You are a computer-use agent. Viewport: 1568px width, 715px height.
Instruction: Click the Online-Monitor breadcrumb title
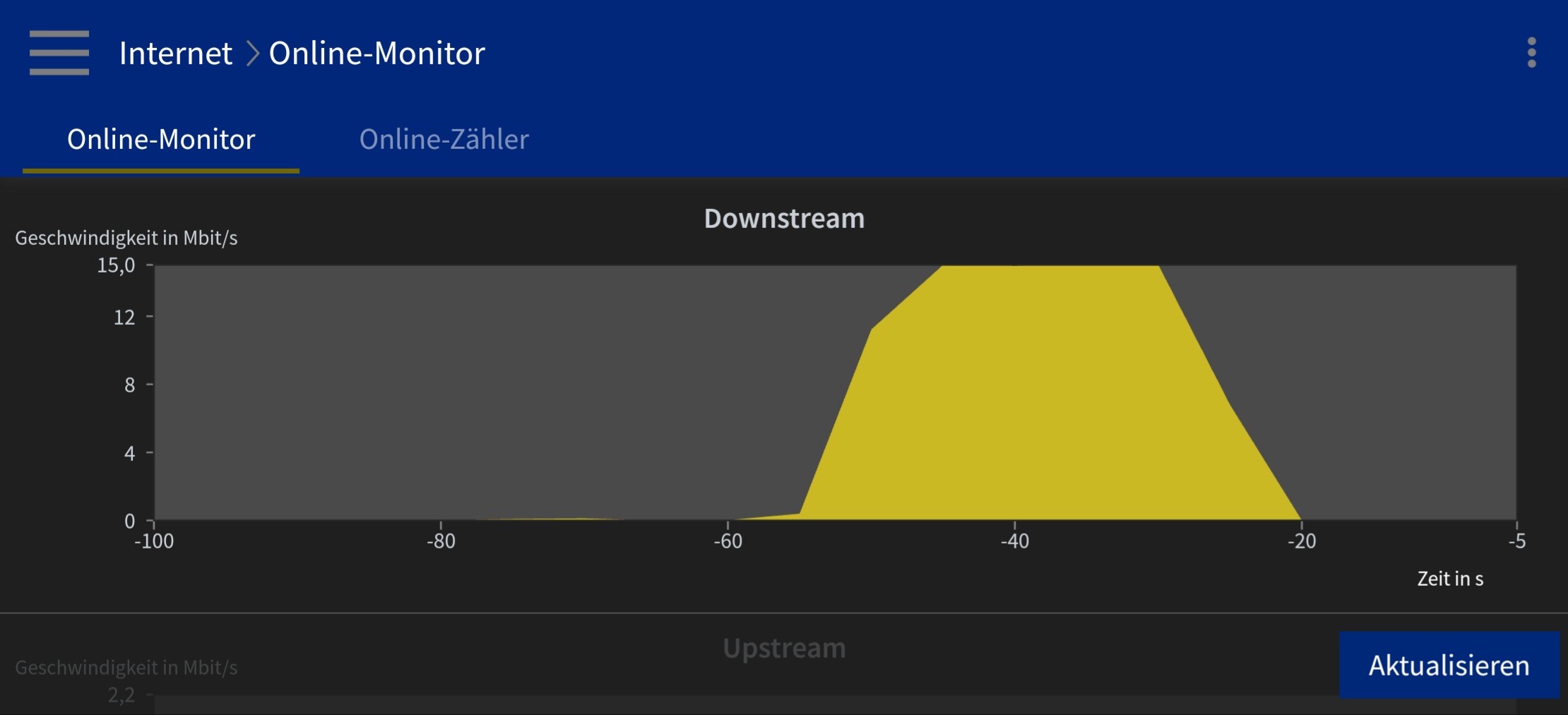pos(376,54)
